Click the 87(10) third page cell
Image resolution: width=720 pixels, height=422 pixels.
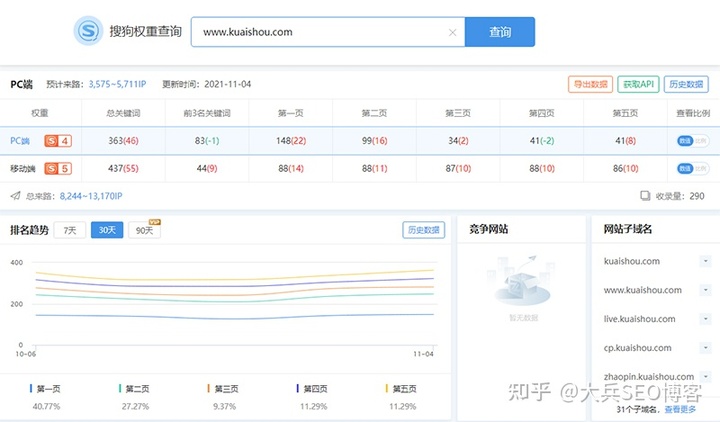coord(458,169)
